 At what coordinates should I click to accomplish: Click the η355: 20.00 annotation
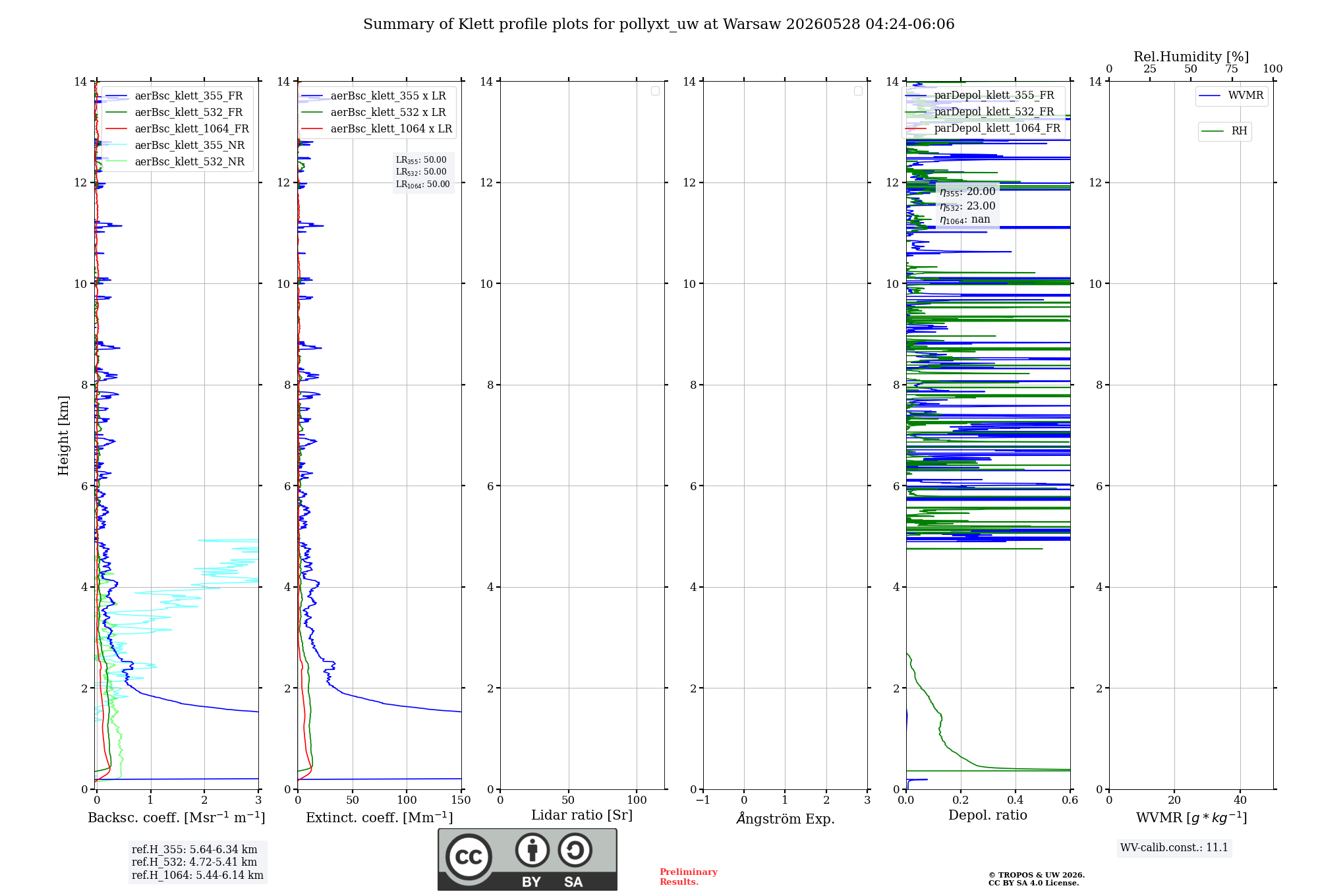(967, 192)
